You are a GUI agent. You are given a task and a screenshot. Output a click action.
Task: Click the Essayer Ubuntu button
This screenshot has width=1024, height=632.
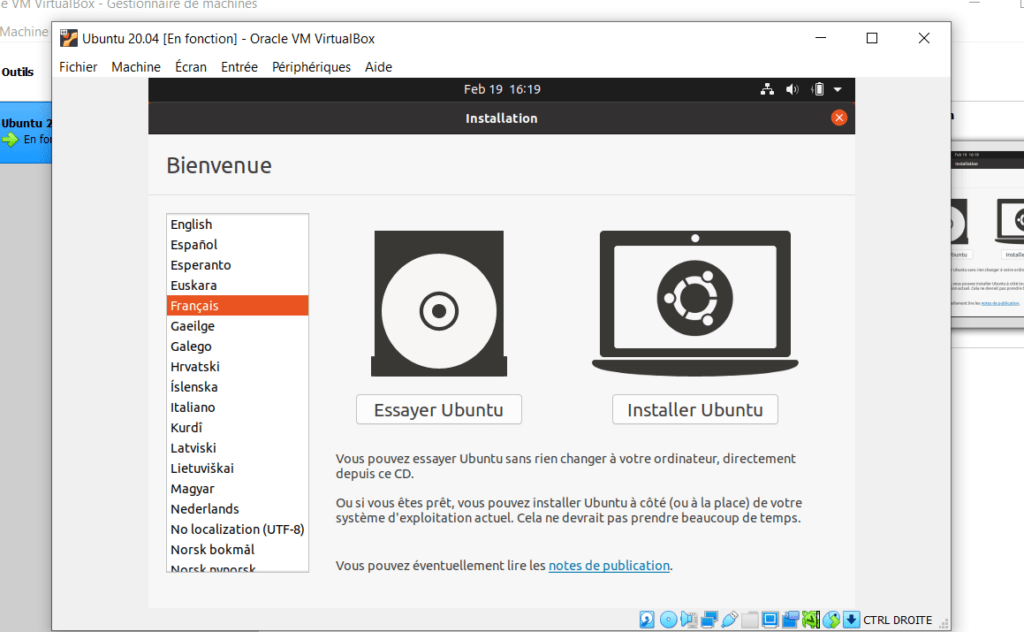(439, 409)
